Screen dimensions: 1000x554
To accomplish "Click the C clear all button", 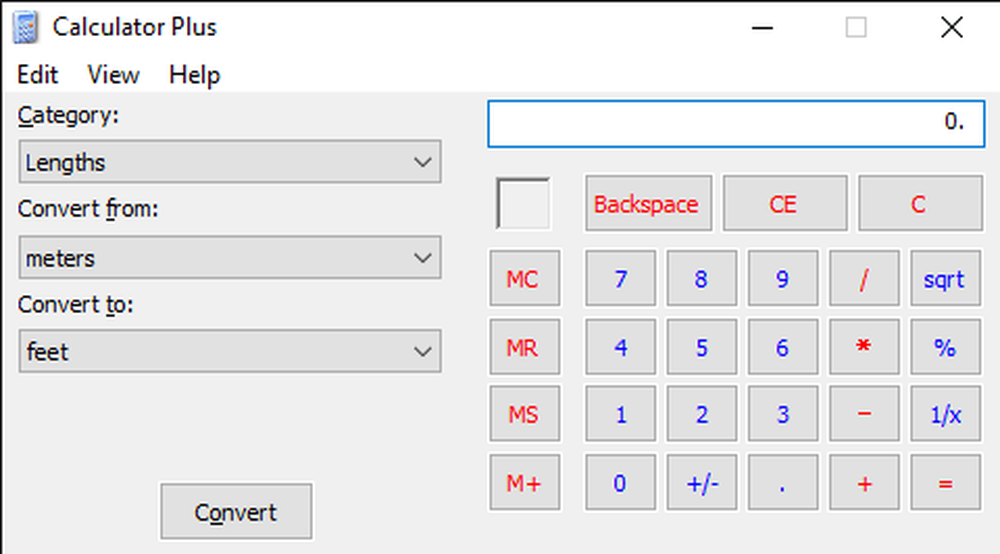I will click(920, 203).
